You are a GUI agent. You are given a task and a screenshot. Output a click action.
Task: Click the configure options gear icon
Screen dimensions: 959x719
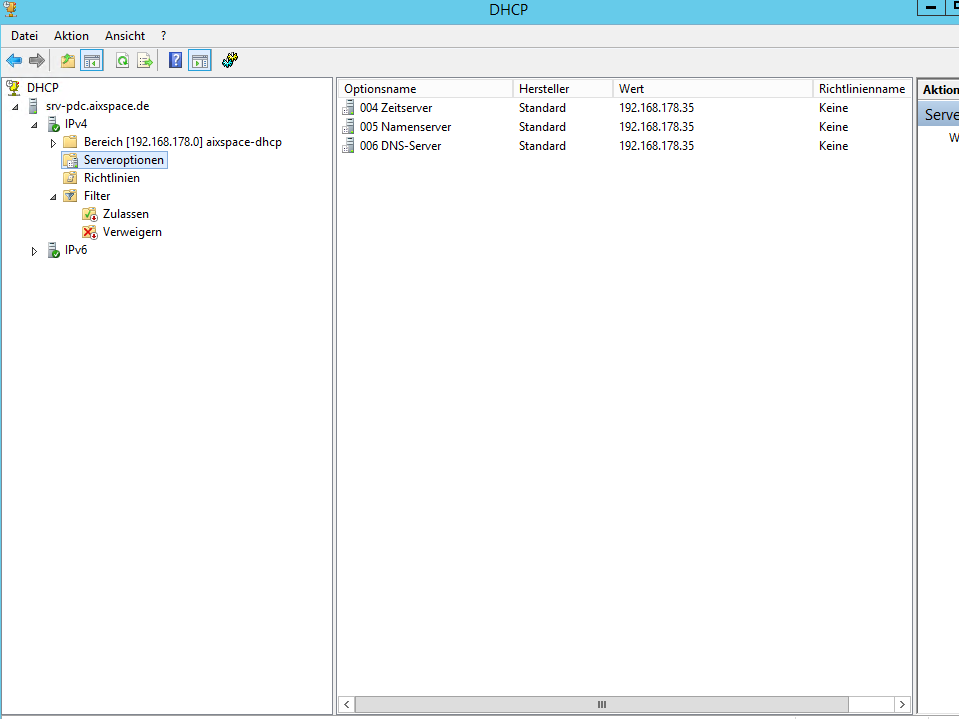(x=230, y=60)
